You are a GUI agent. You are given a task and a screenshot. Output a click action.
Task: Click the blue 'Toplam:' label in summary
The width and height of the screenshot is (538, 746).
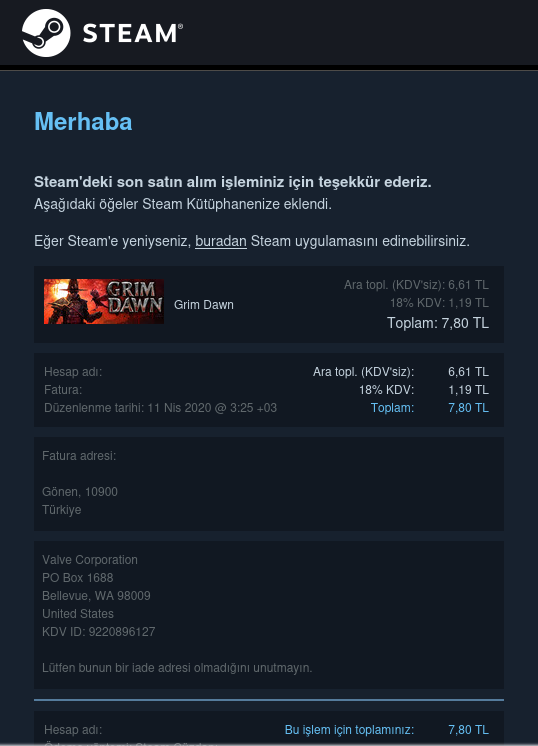[392, 408]
